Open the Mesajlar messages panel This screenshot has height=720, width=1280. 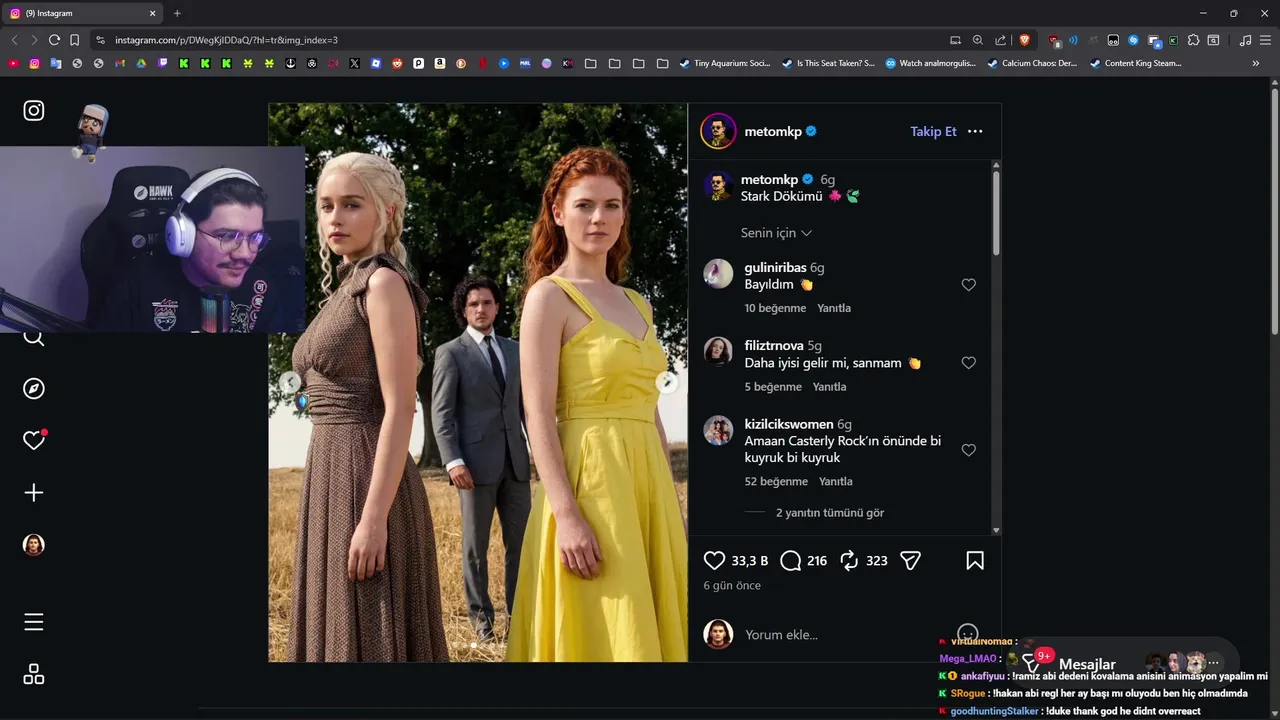click(1087, 664)
